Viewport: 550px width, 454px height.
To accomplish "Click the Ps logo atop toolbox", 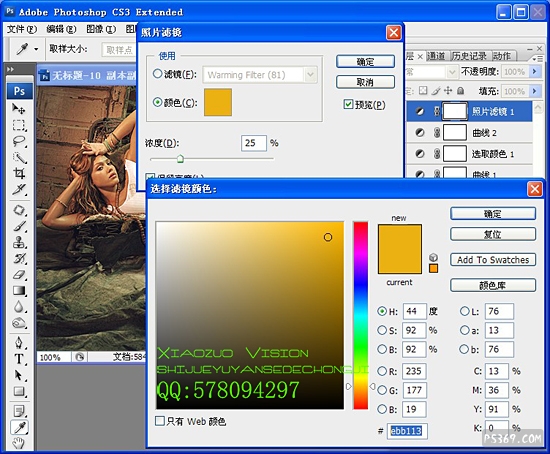I will point(19,91).
